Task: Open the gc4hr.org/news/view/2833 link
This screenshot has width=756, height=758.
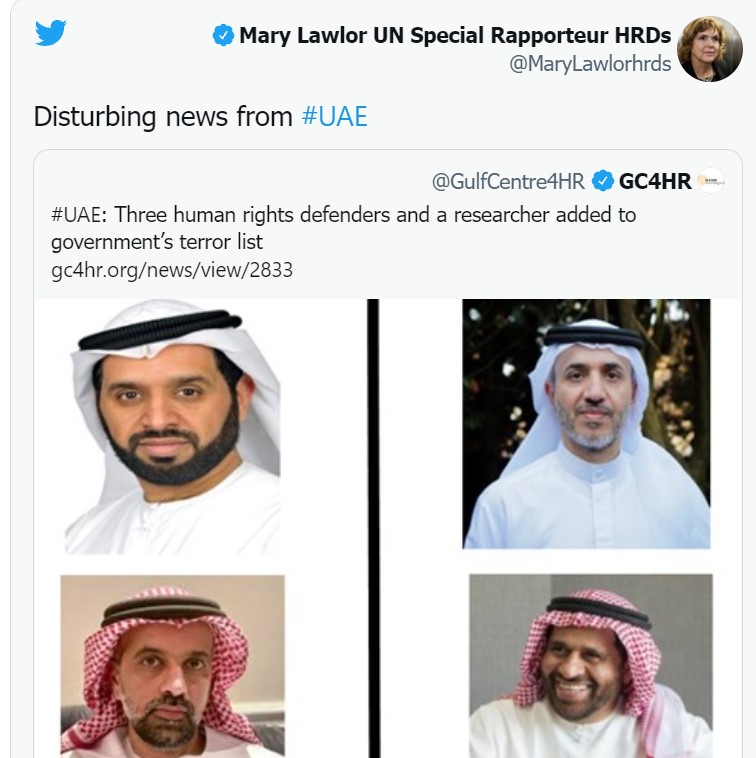Action: (x=171, y=269)
